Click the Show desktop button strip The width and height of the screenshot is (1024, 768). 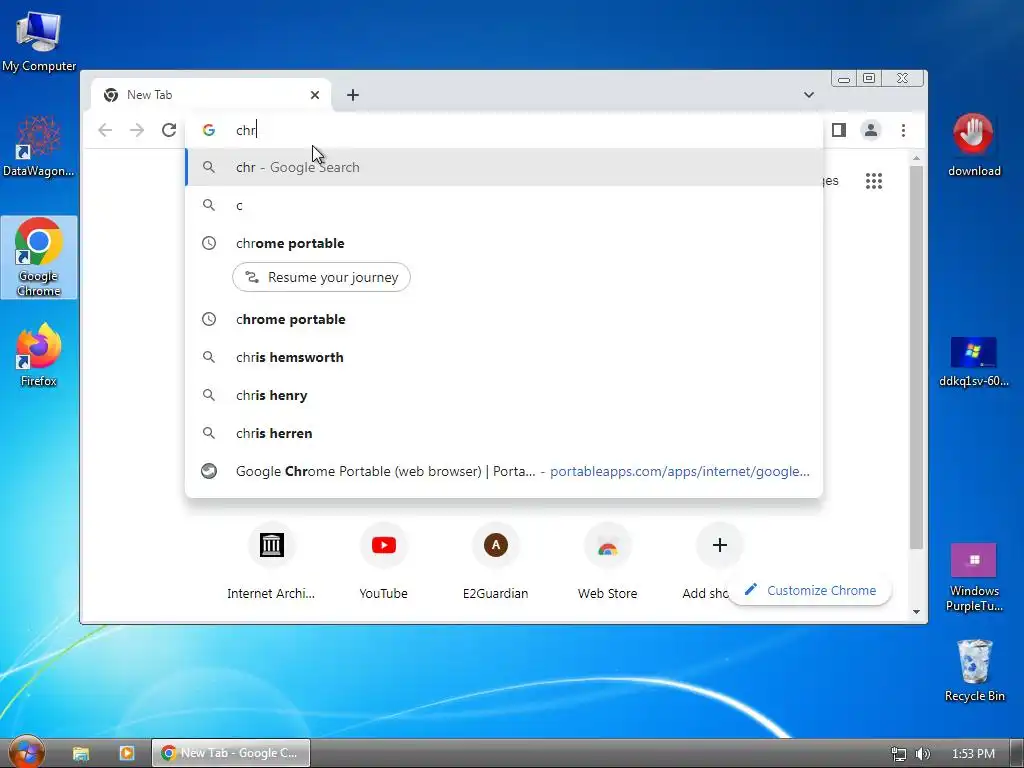tap(1017, 753)
